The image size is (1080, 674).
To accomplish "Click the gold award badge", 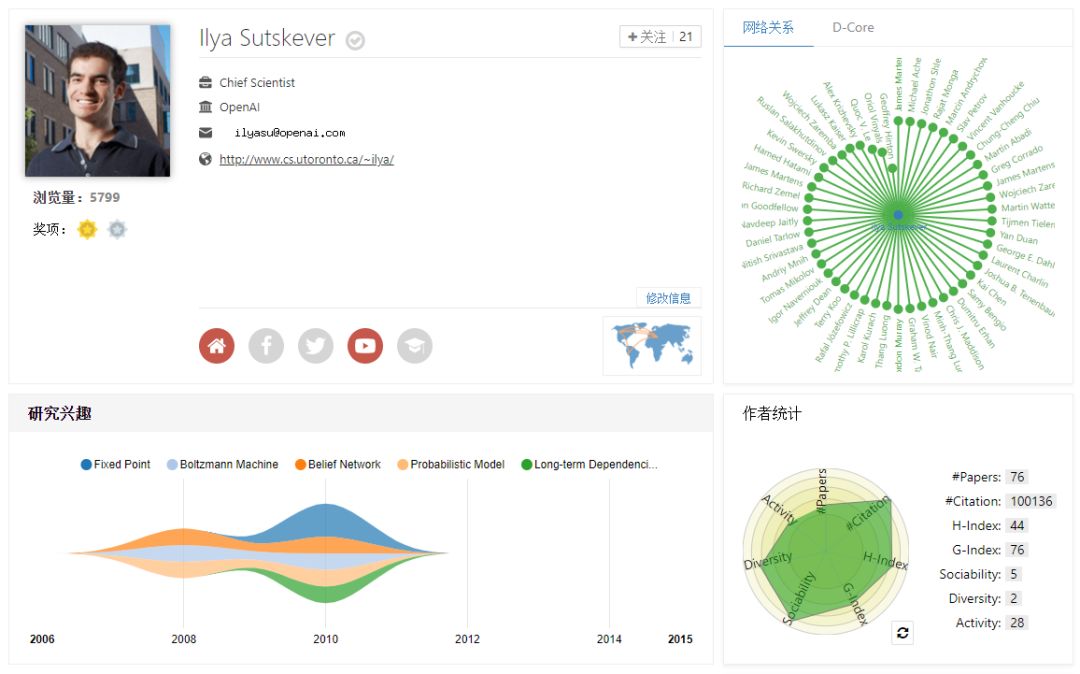I will coord(88,230).
